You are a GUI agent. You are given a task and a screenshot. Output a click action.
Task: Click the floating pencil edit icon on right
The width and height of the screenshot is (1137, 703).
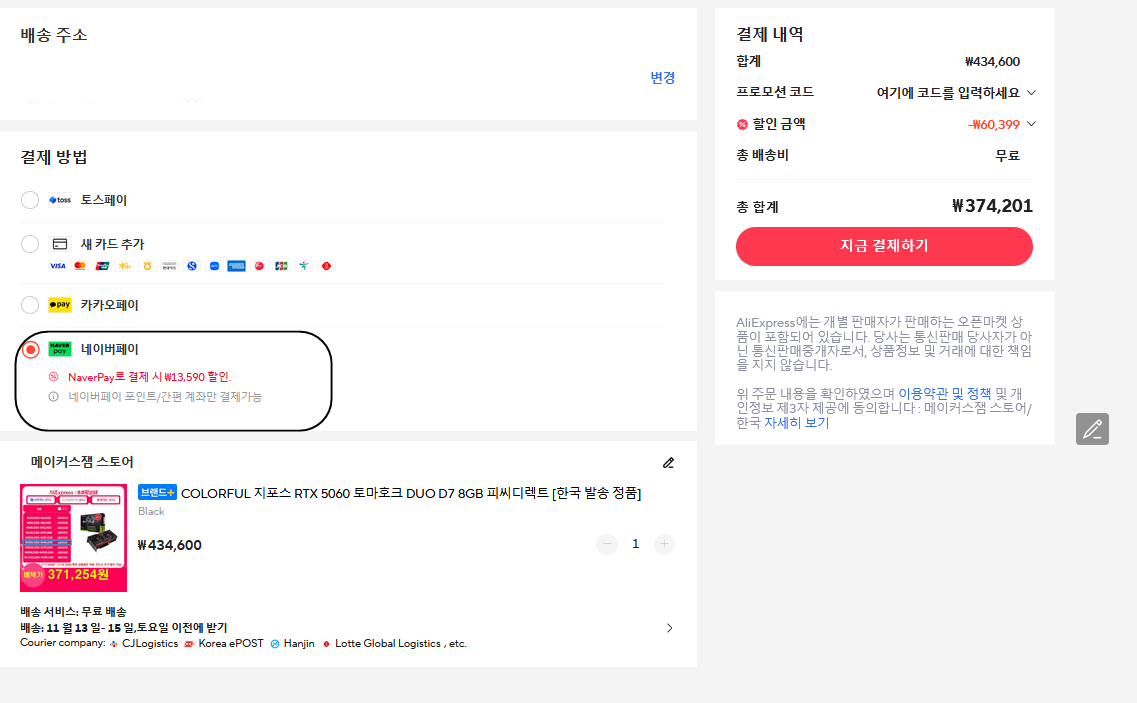point(1092,429)
